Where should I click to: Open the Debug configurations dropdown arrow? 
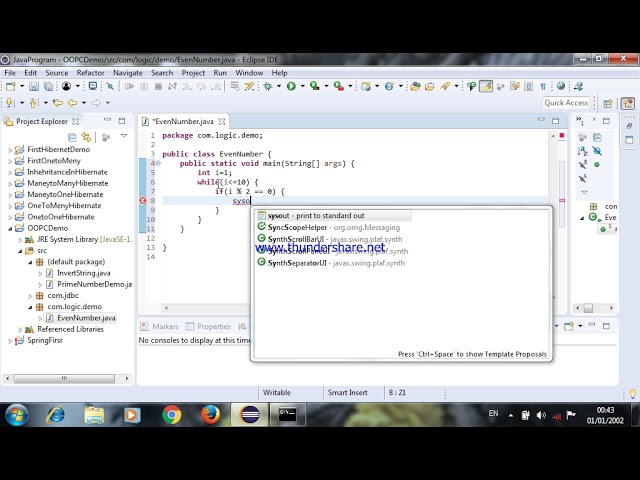[279, 86]
